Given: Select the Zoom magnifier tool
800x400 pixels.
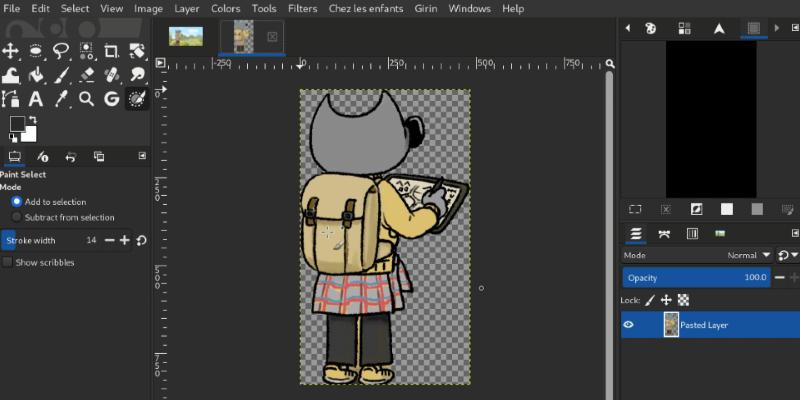Looking at the screenshot, I should [x=86, y=99].
